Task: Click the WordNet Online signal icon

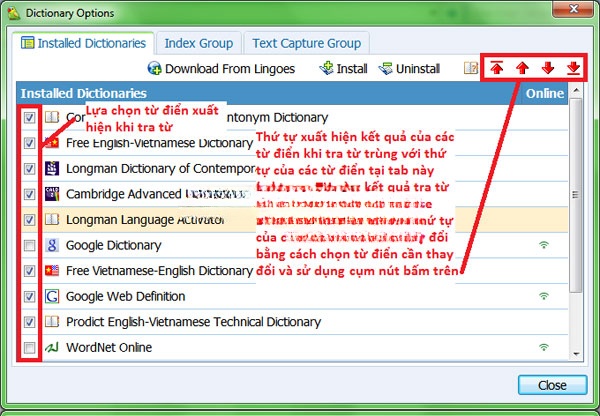Action: tap(544, 347)
